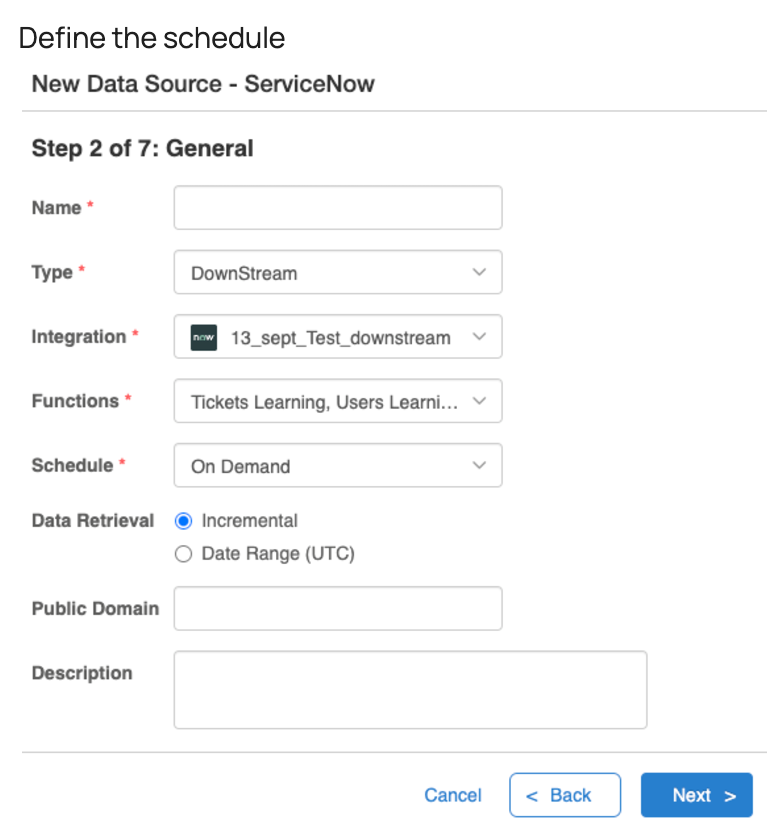
Task: Click the ServiceNow 'now' logo icon
Action: pyautogui.click(x=204, y=338)
